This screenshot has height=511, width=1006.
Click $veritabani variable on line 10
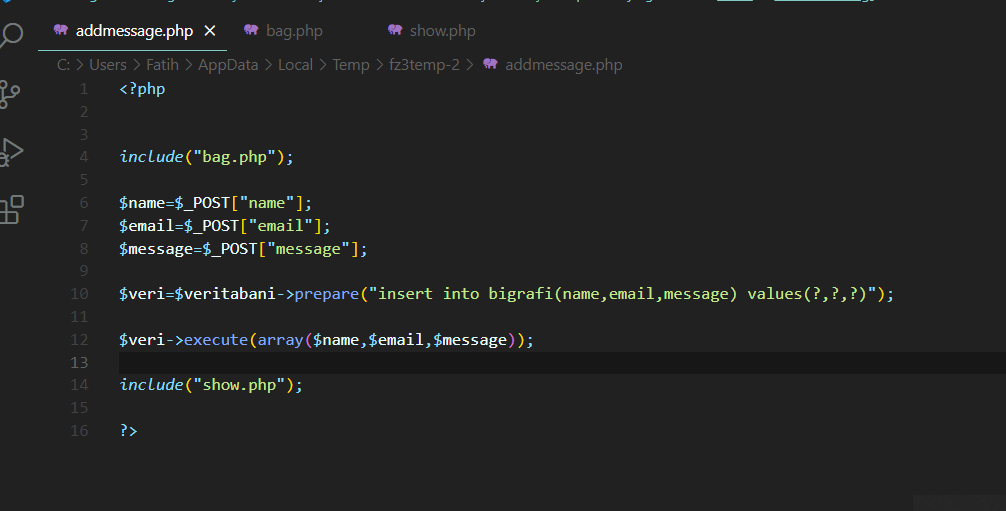pyautogui.click(x=225, y=293)
